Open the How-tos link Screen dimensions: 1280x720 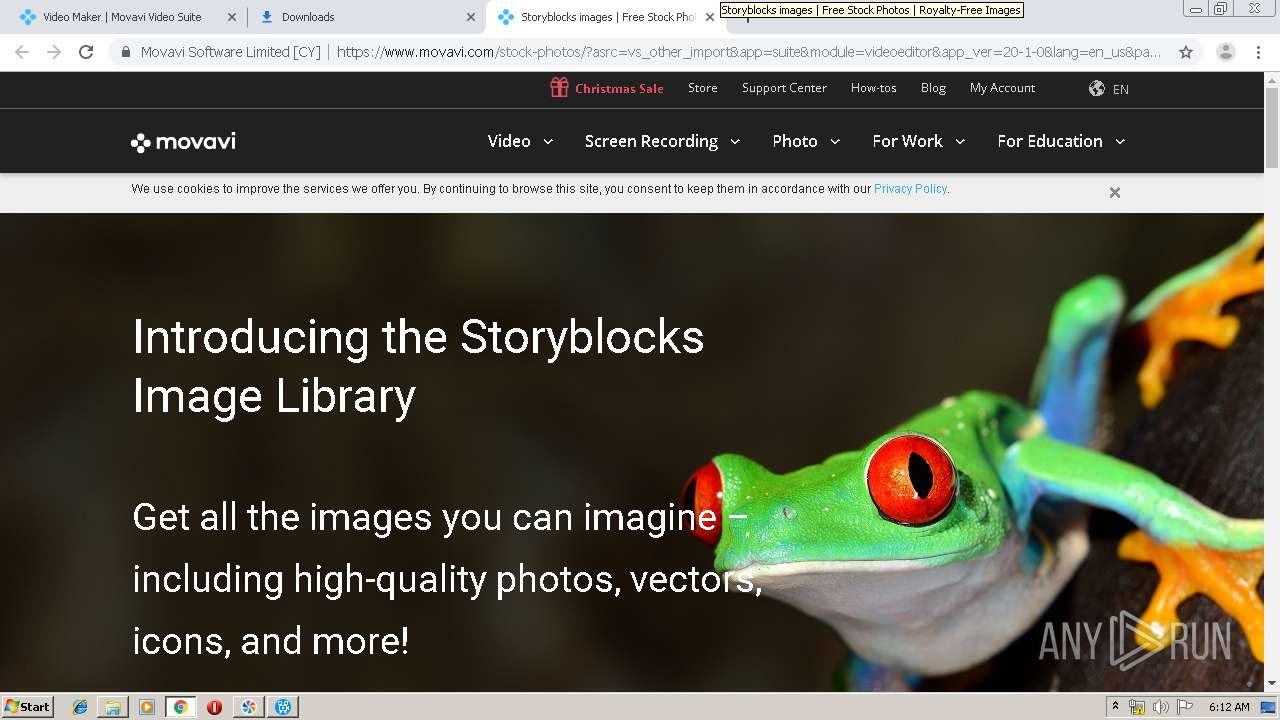pyautogui.click(x=874, y=88)
